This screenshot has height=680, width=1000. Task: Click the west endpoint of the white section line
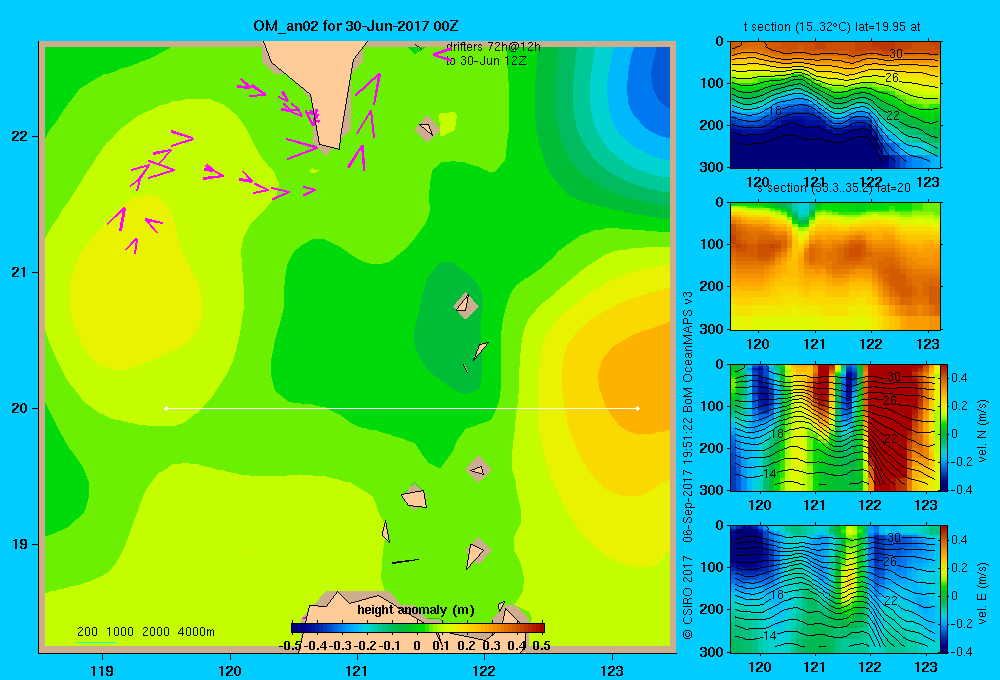(x=166, y=408)
